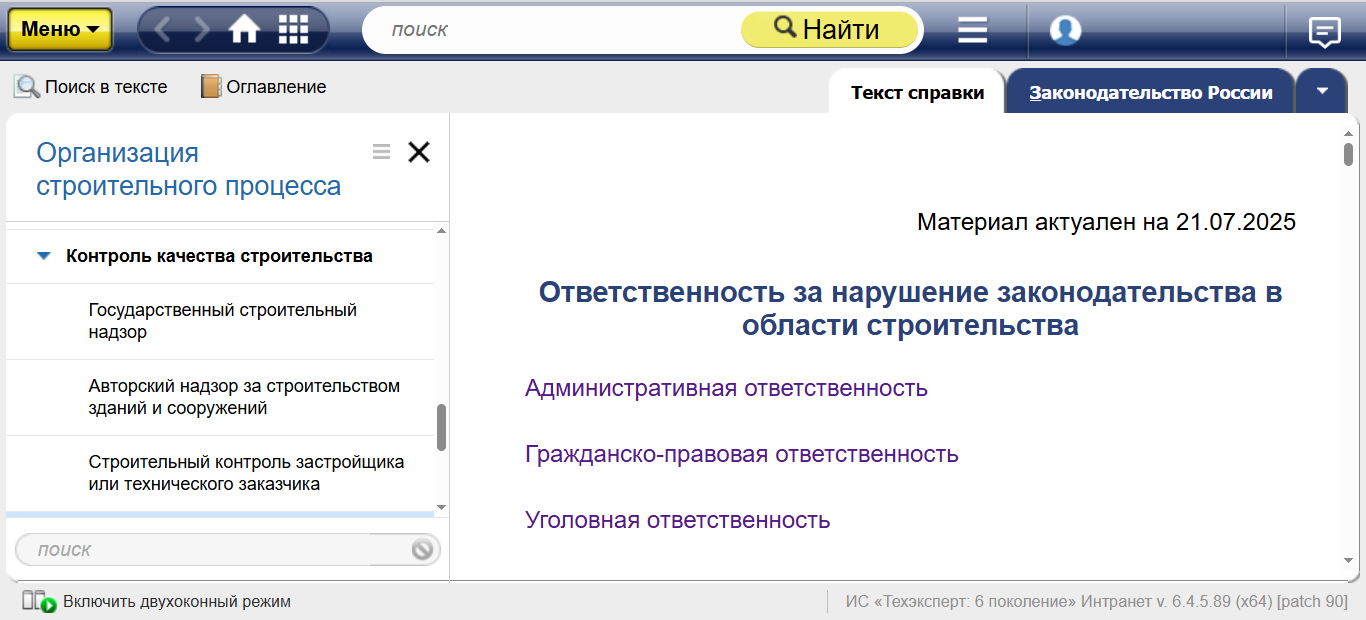Open the yellow Меню dropdown

(x=60, y=30)
